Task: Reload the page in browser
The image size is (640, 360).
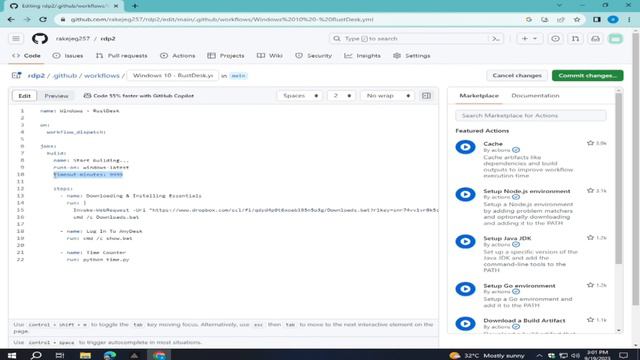Action: (43, 19)
